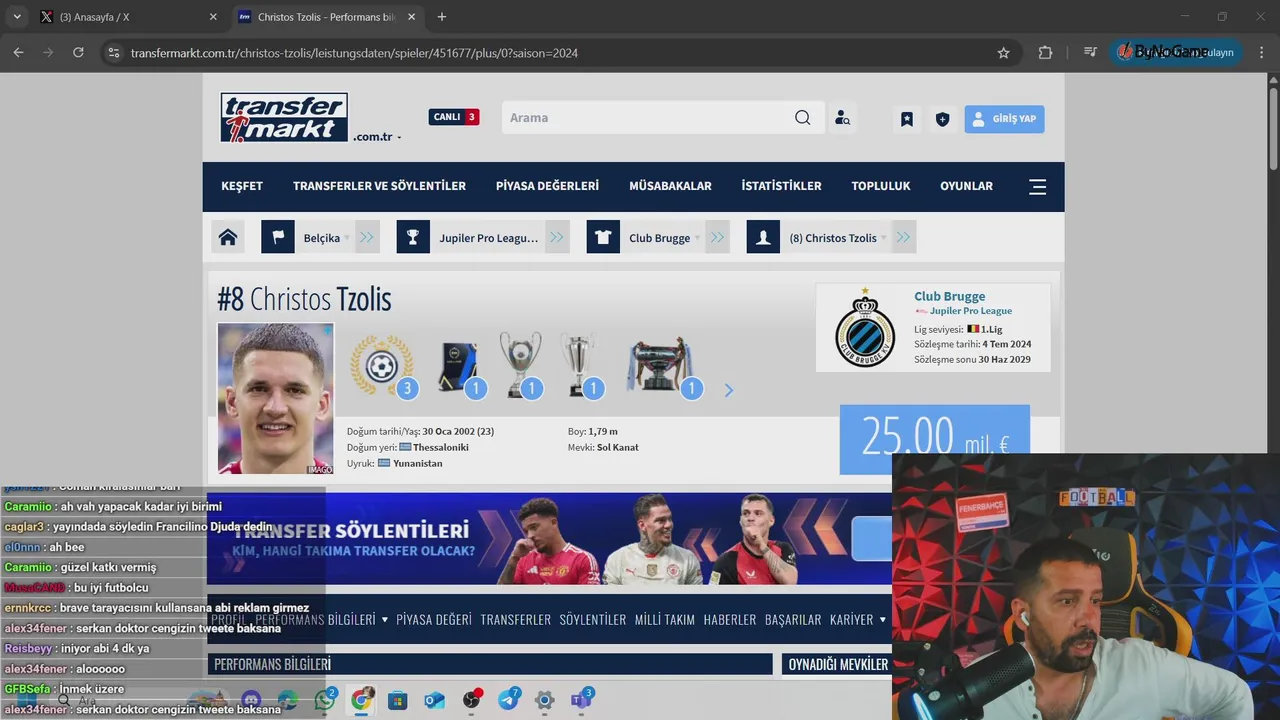Open the Milli Takım player tab
The image size is (1280, 720).
click(665, 620)
